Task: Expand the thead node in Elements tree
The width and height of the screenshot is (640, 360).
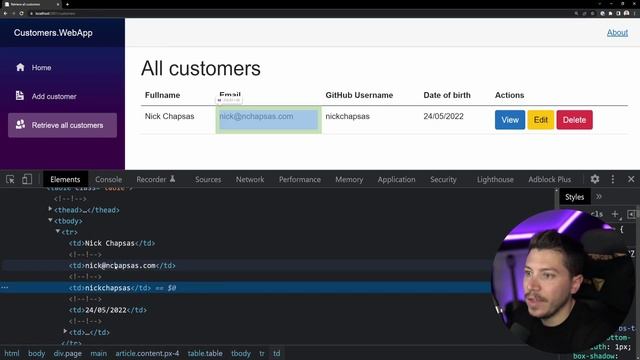Action: click(x=50, y=209)
